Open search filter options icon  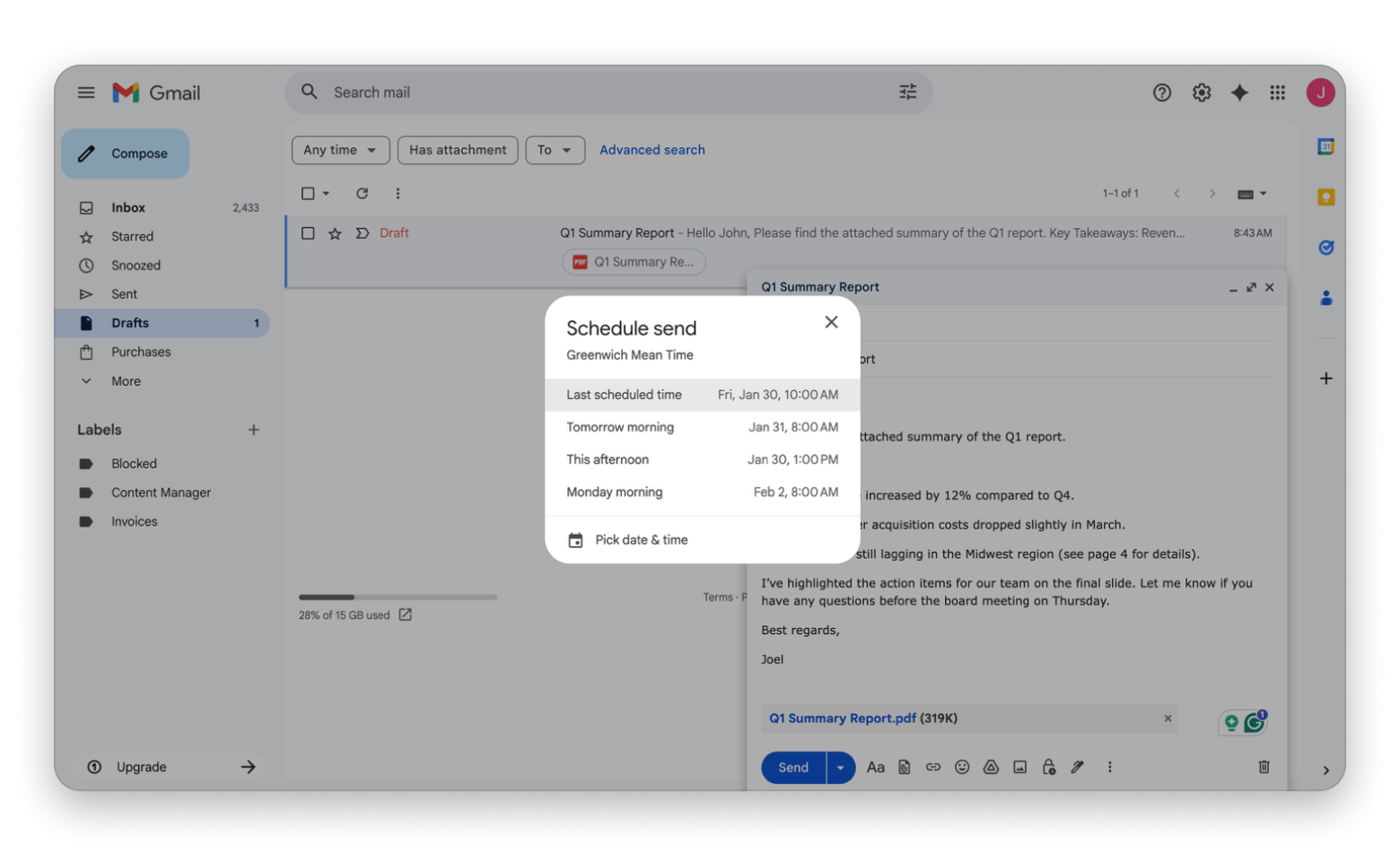(x=908, y=92)
